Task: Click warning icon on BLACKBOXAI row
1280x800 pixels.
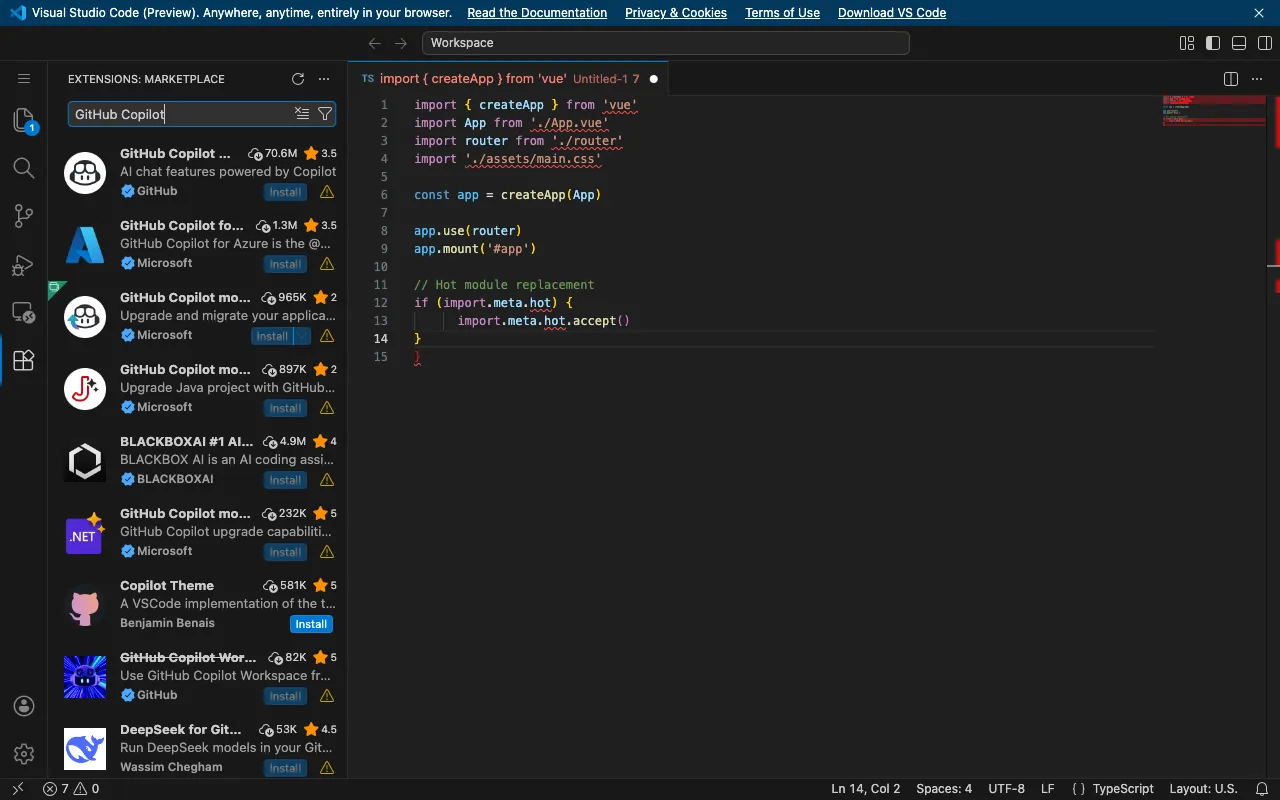Action: click(x=327, y=480)
